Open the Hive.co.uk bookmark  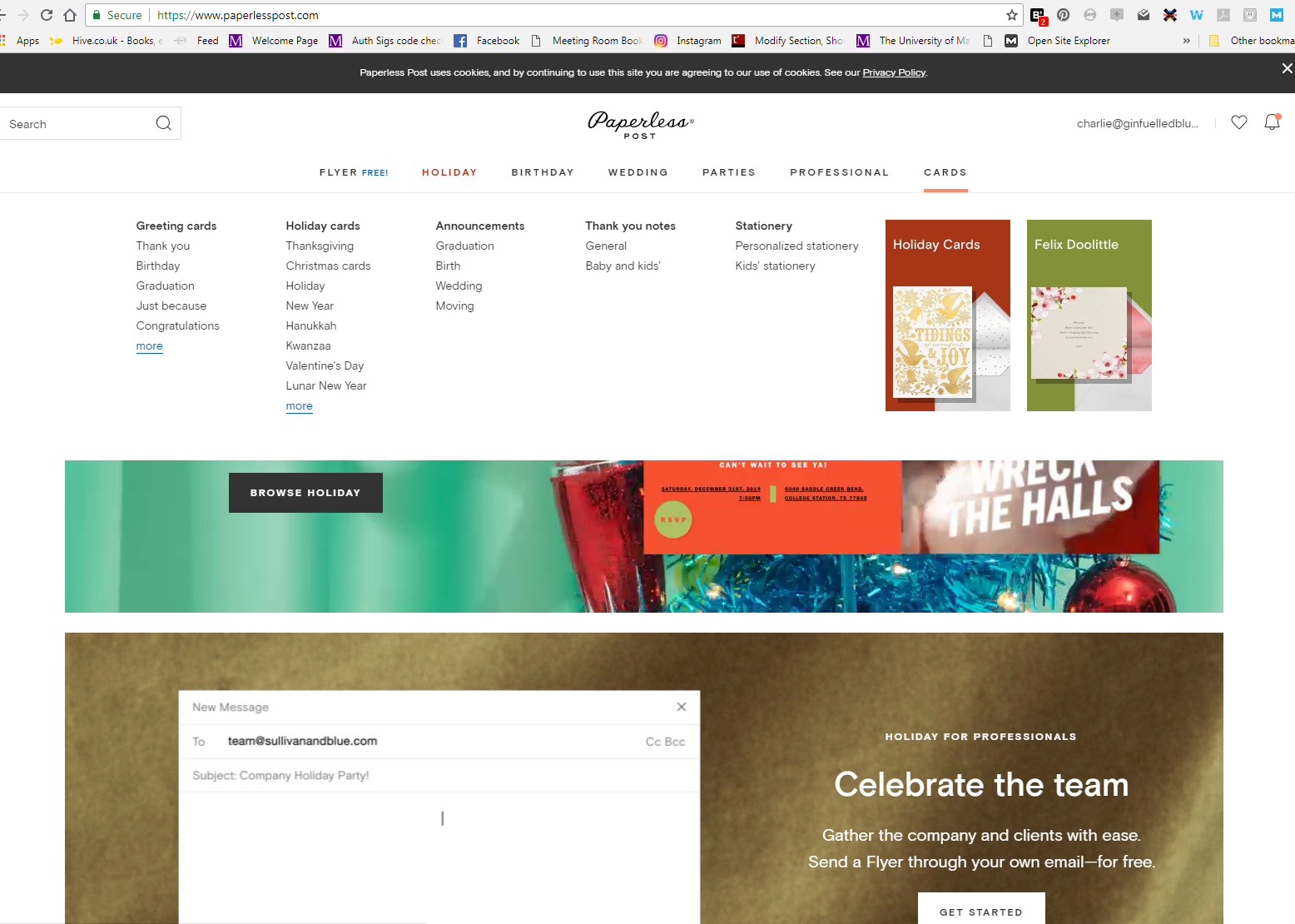(x=106, y=41)
